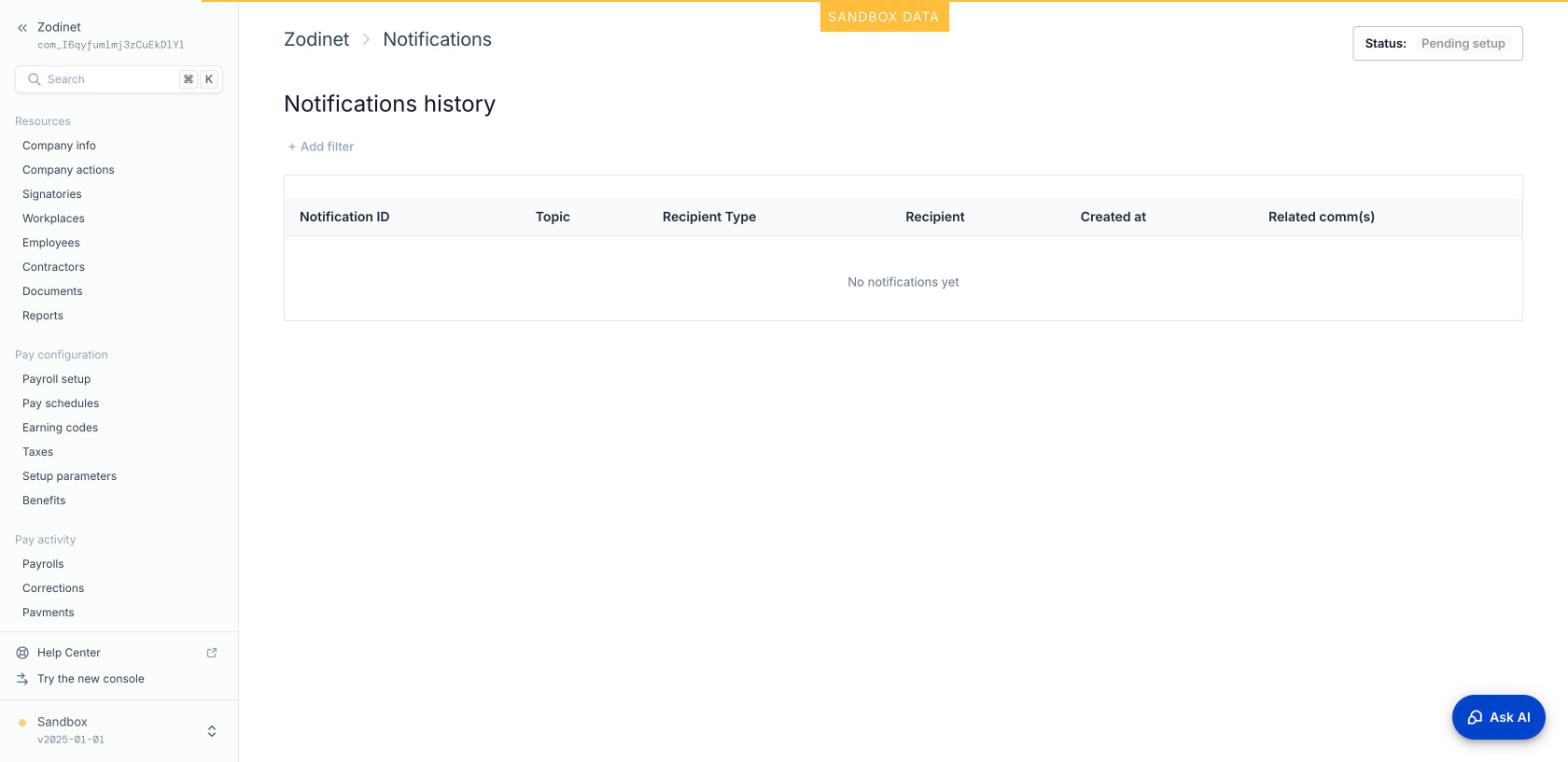The image size is (1568, 762).
Task: Open Pay schedules
Action: (x=60, y=404)
